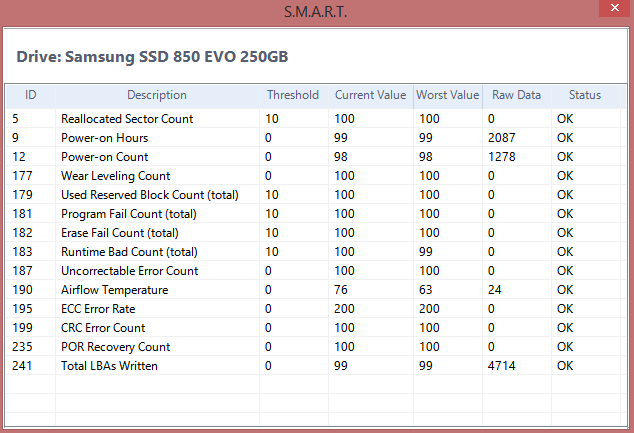Click raw data value 4714
This screenshot has width=634, height=433.
[501, 366]
